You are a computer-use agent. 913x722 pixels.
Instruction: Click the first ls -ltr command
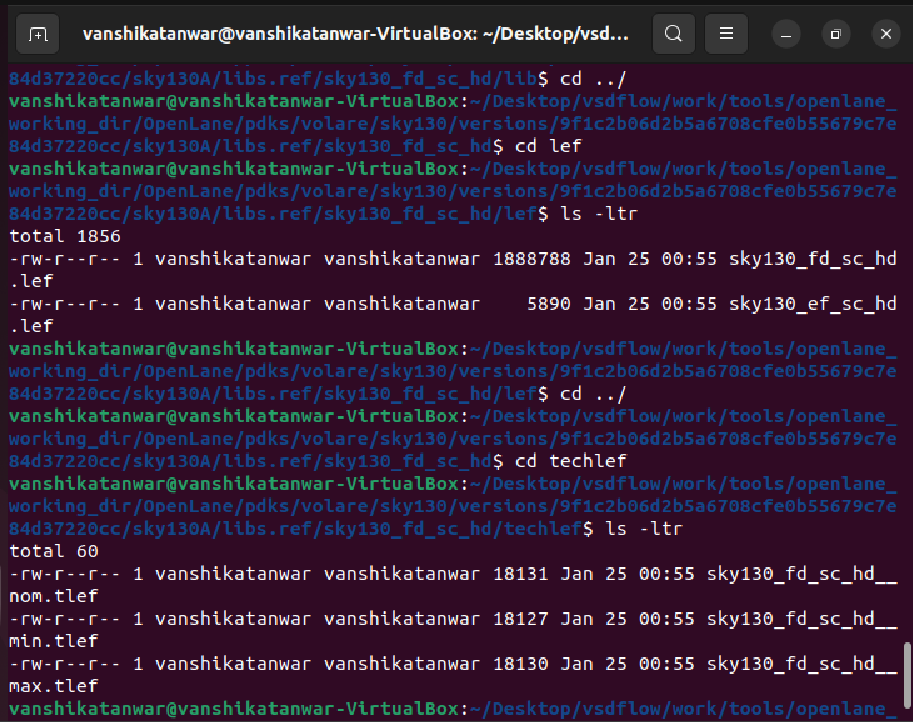click(x=600, y=213)
